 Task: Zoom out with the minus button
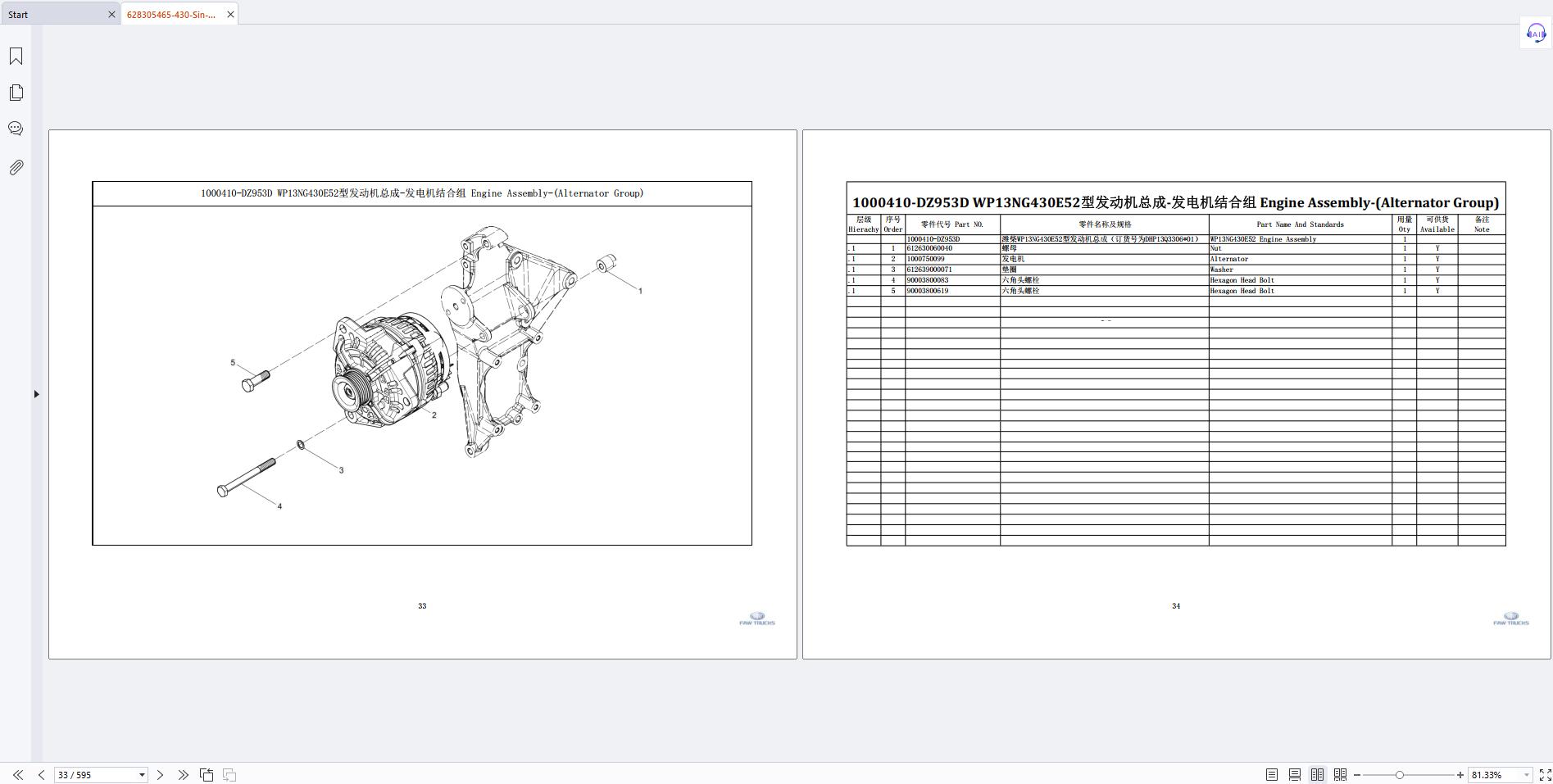click(1357, 775)
